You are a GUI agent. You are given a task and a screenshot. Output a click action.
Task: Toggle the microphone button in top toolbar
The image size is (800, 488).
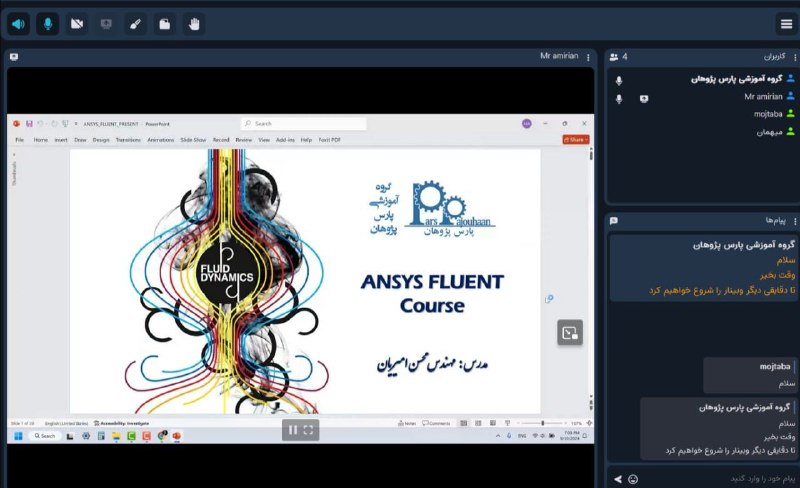[x=48, y=24]
